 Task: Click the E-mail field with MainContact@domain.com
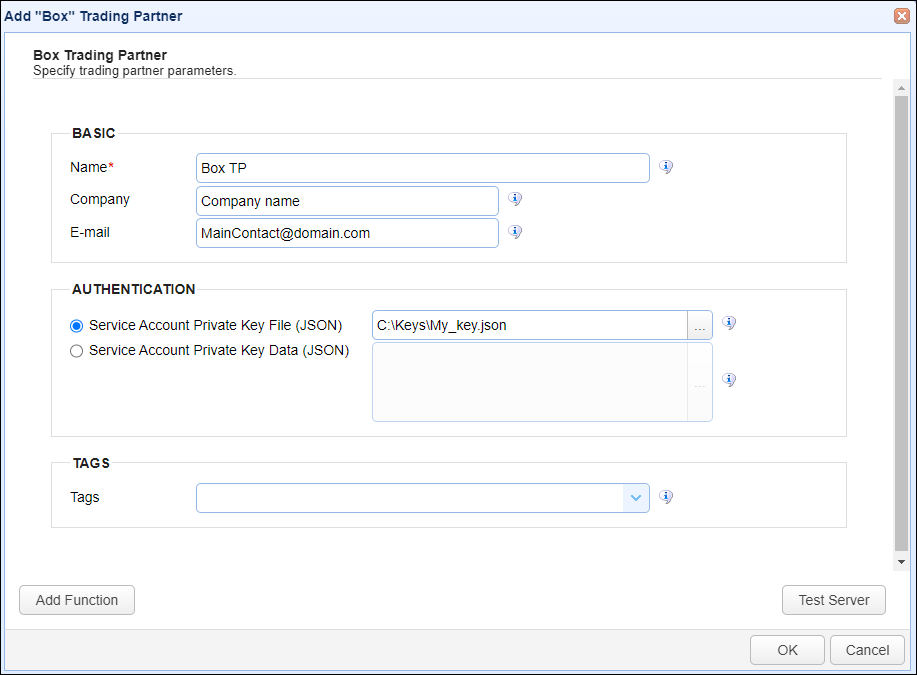[347, 233]
